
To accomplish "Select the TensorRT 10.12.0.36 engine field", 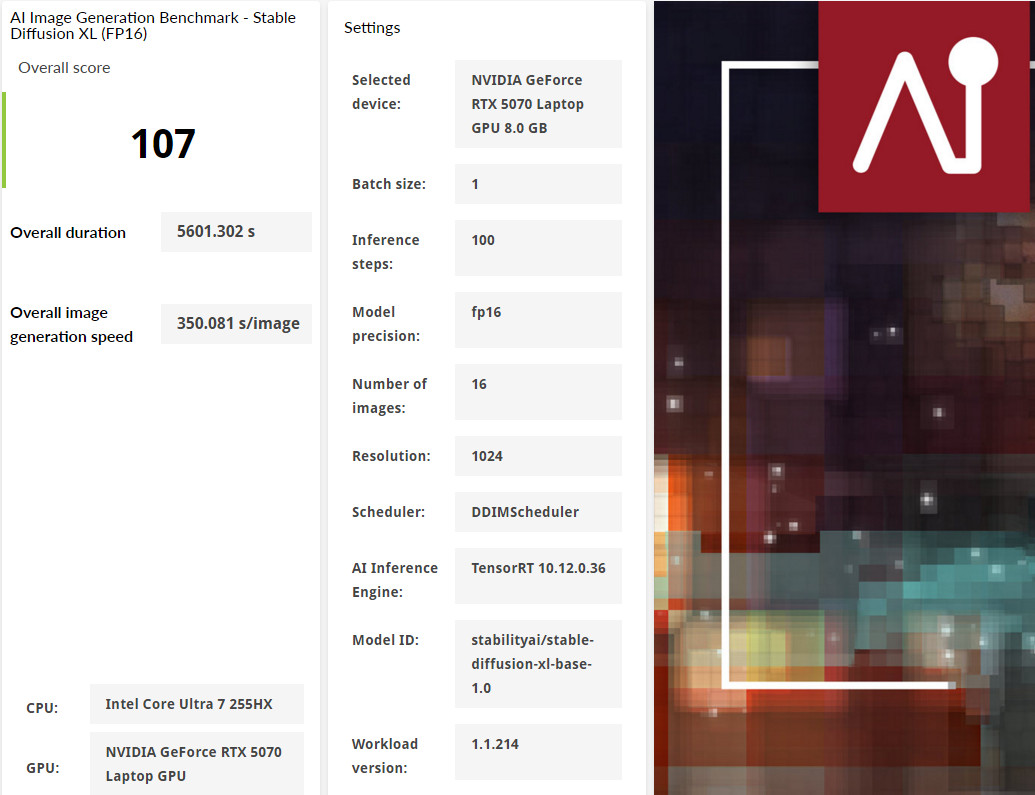I will [538, 576].
